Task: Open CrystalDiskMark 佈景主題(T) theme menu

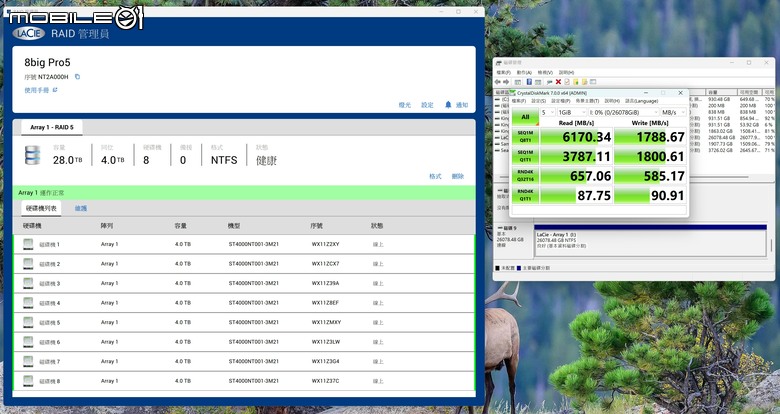Action: pos(587,101)
